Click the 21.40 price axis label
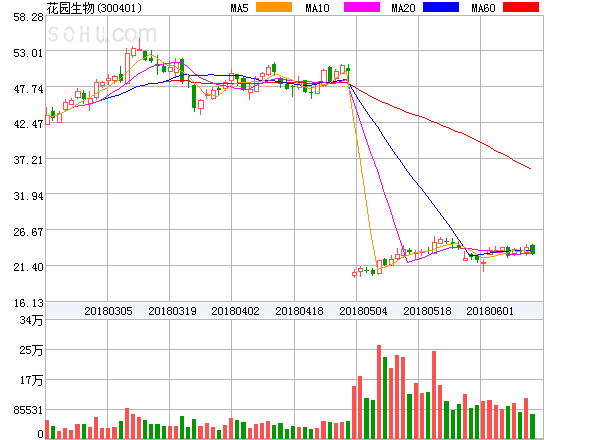The image size is (600, 440). (28, 267)
